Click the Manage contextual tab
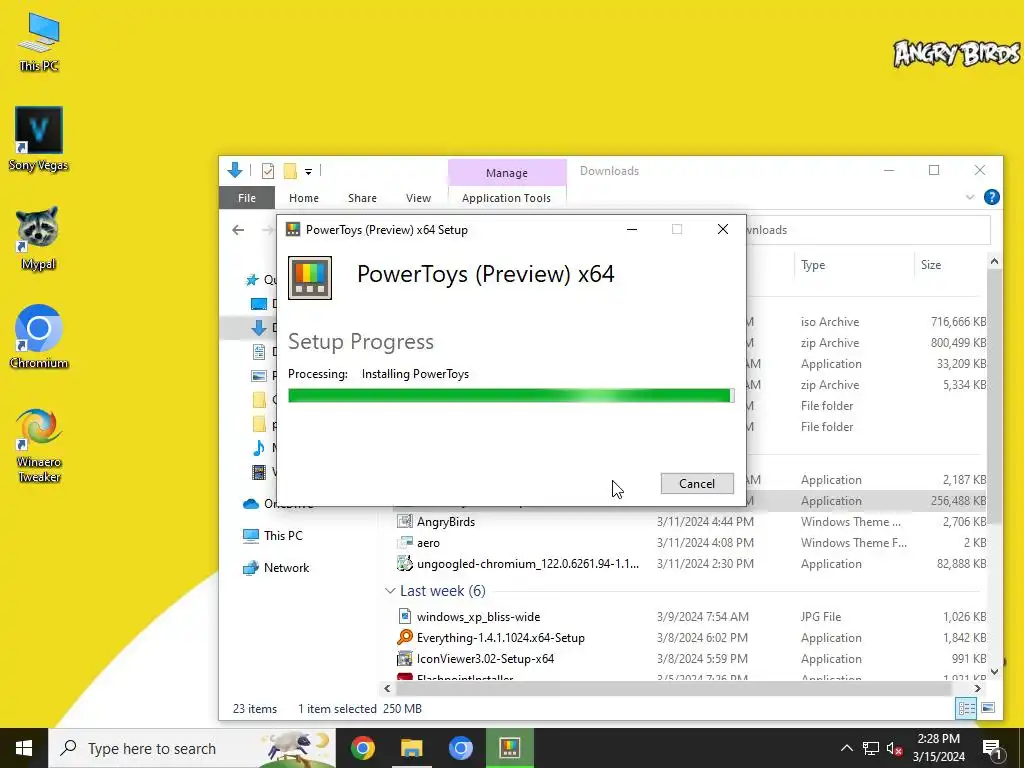Viewport: 1024px width, 768px height. coord(507,173)
